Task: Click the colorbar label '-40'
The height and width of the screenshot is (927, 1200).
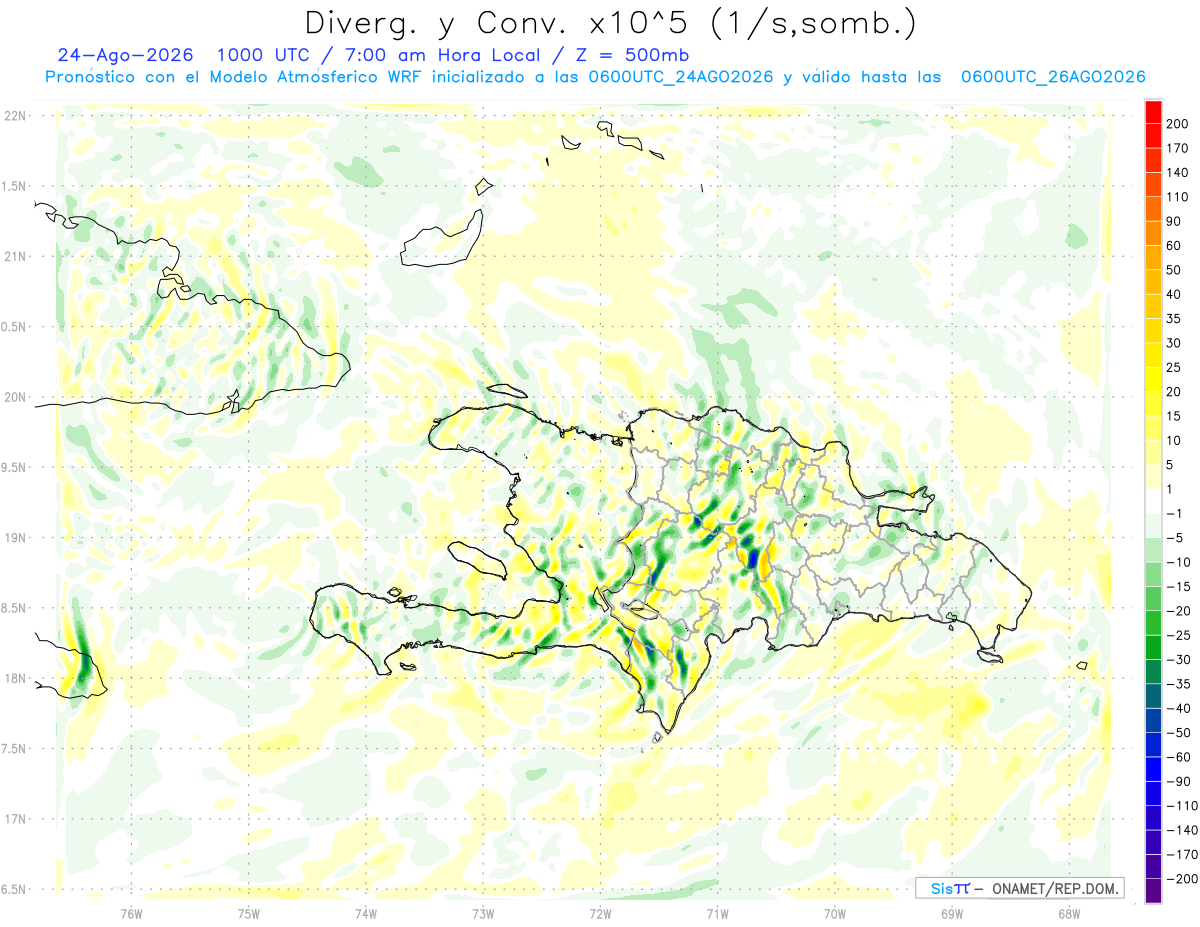Action: (1181, 708)
